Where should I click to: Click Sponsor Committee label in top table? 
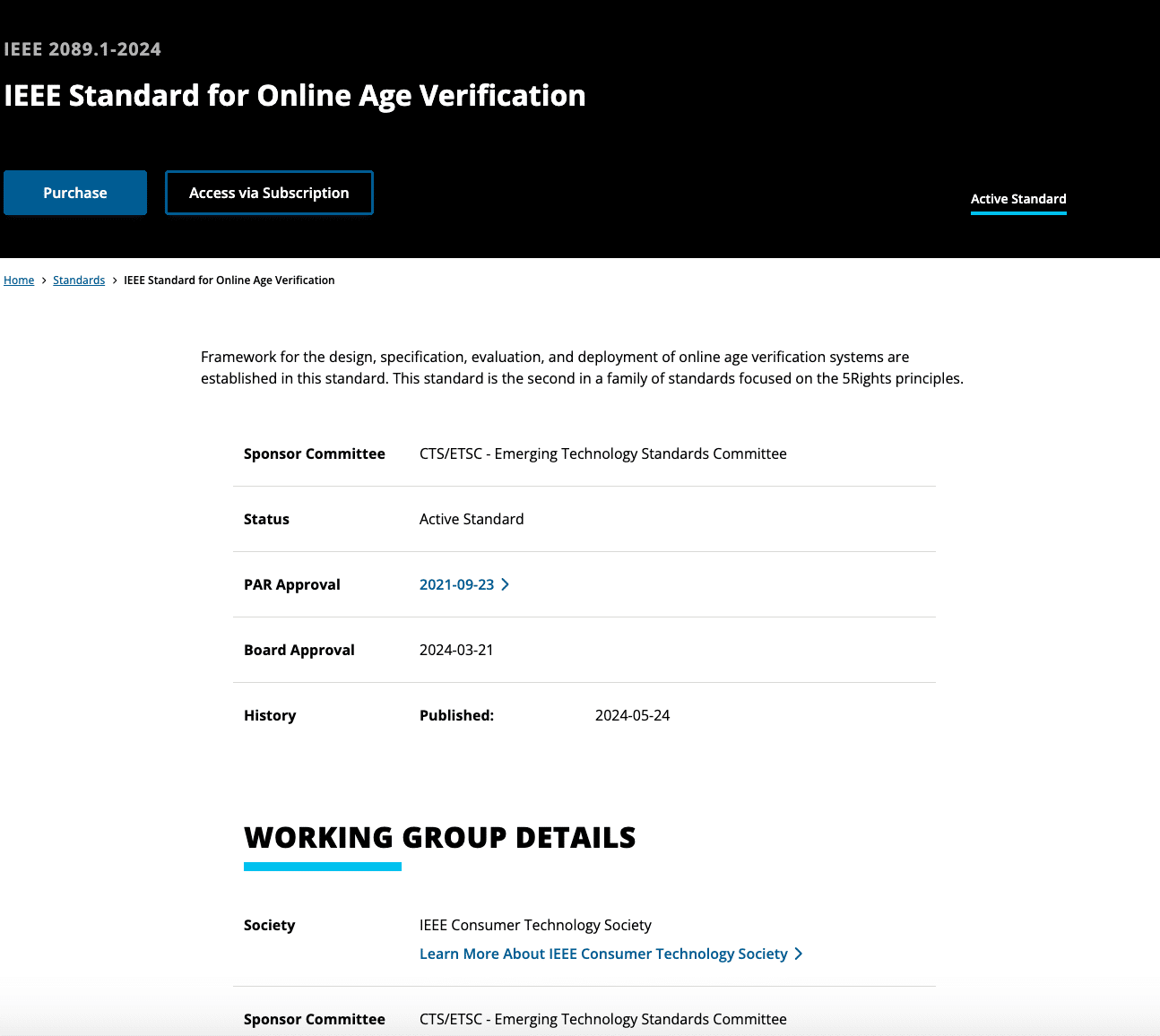point(315,453)
